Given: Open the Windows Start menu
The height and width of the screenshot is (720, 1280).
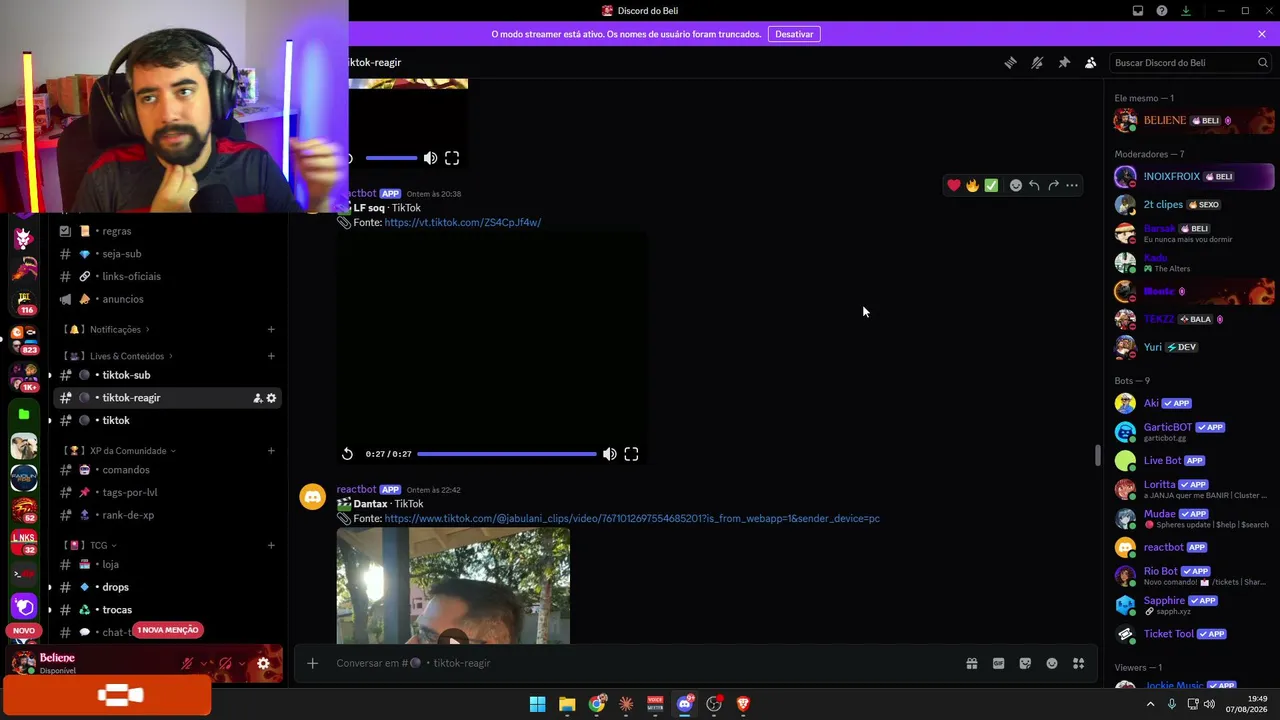Looking at the screenshot, I should pos(537,704).
